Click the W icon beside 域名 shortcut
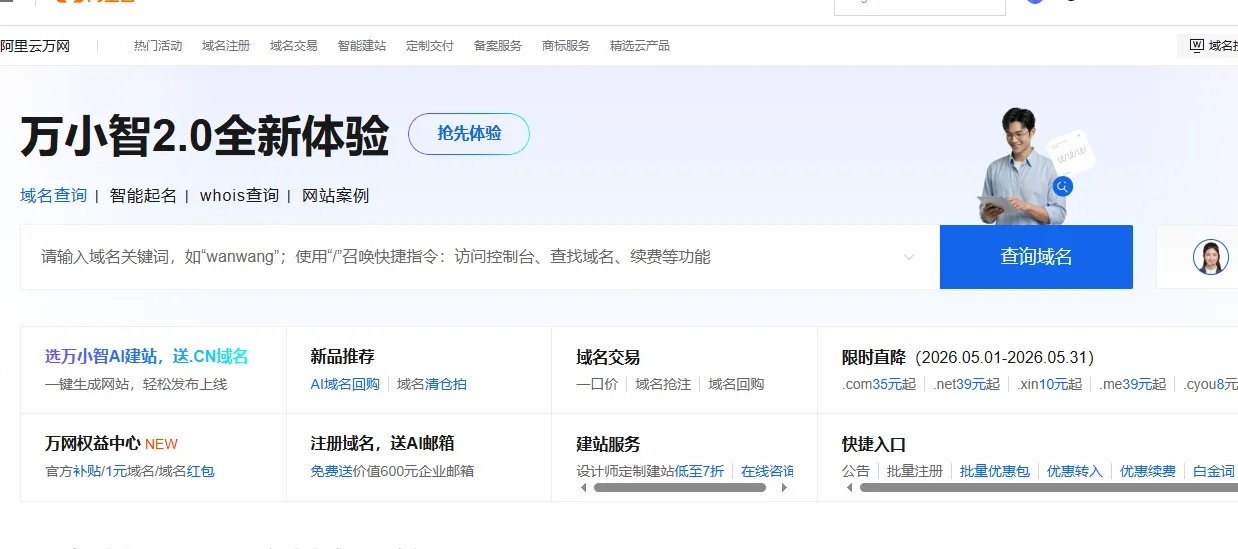1238x549 pixels. pos(1196,45)
